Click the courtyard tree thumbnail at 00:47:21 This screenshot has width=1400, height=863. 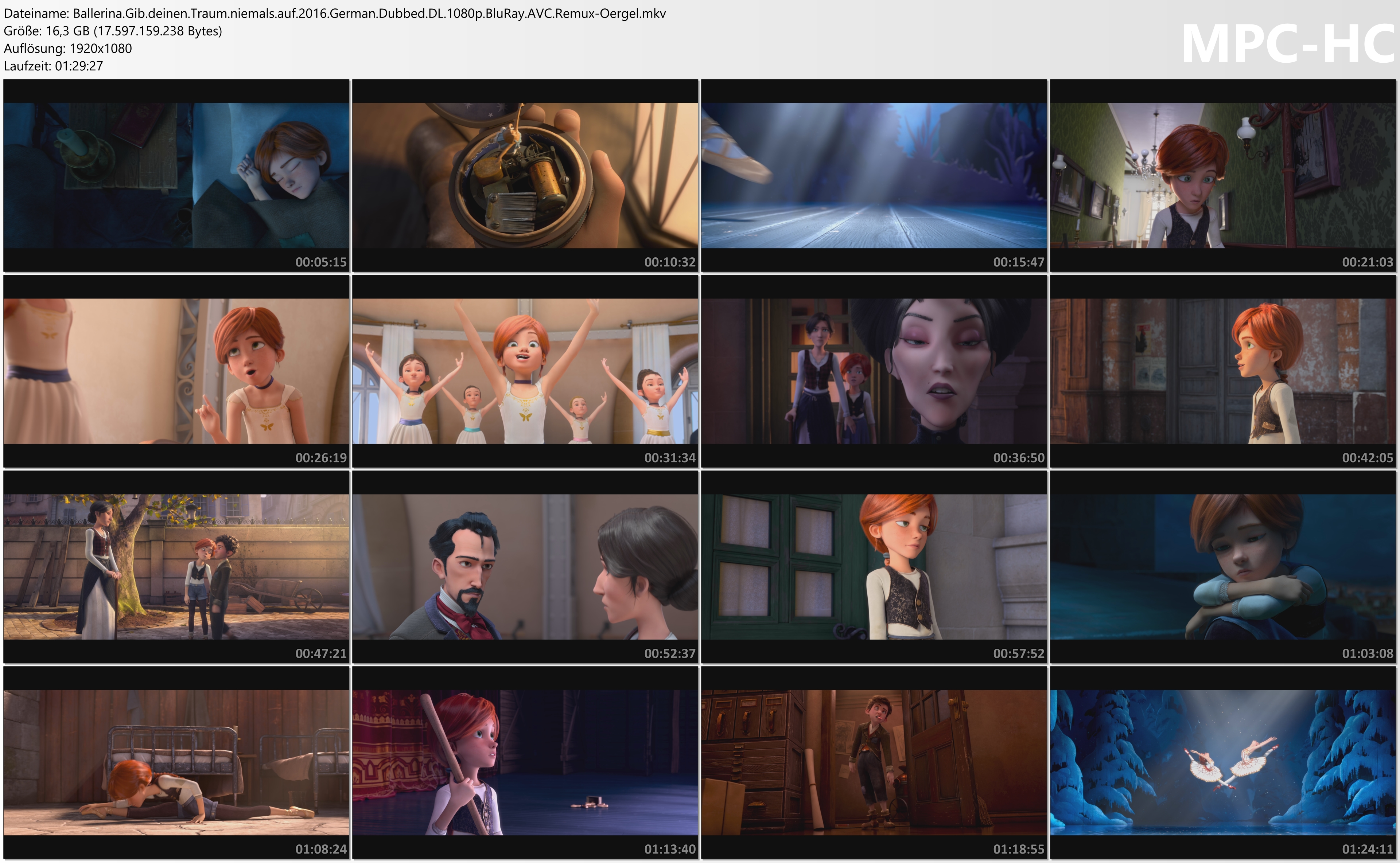pyautogui.click(x=176, y=567)
